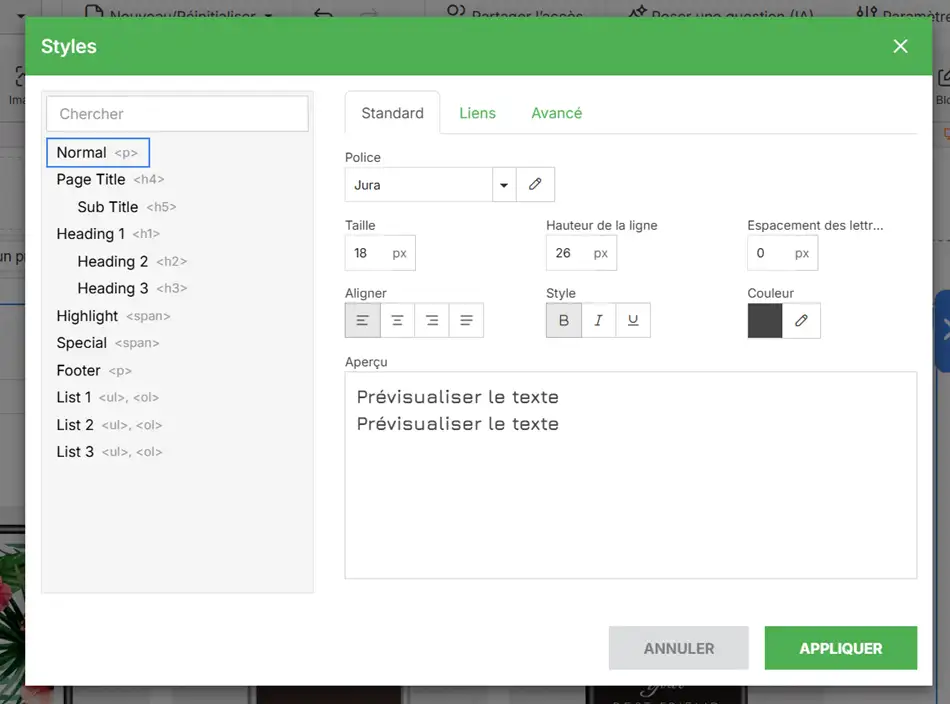Edit the Jura font with pencil icon
This screenshot has width=950, height=704.
point(535,184)
